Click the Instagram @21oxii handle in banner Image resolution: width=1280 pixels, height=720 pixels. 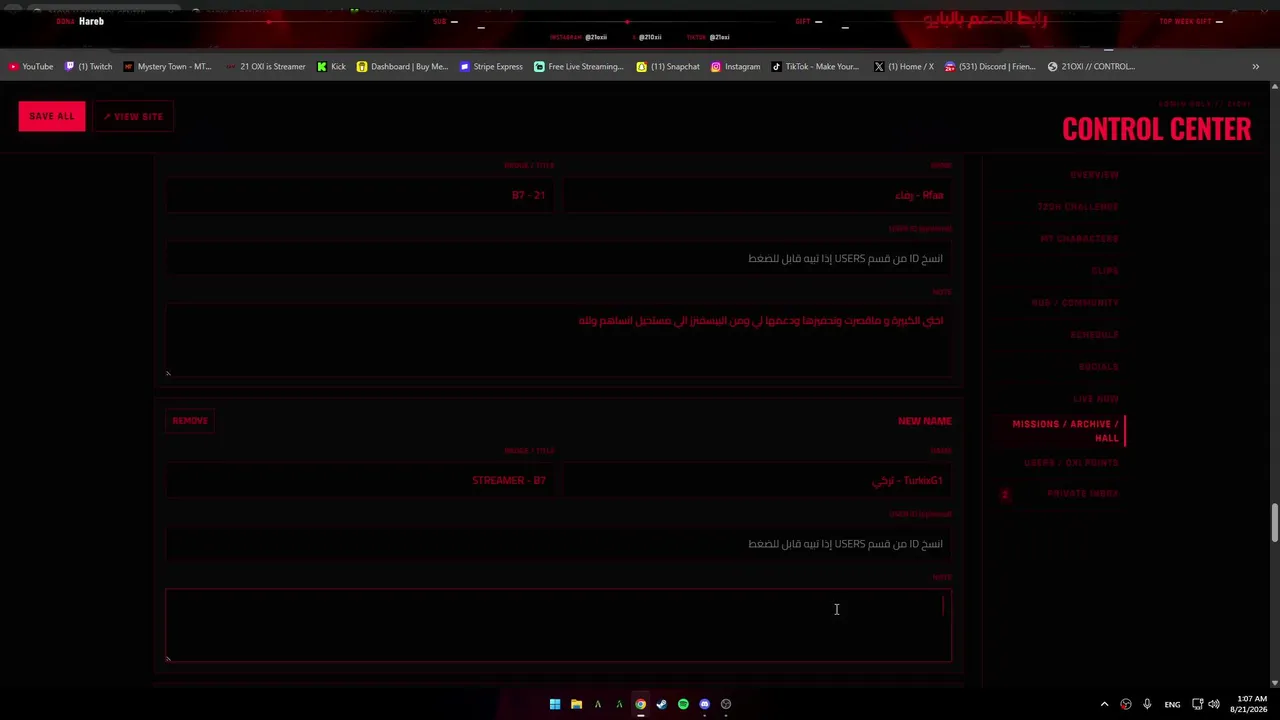[596, 37]
